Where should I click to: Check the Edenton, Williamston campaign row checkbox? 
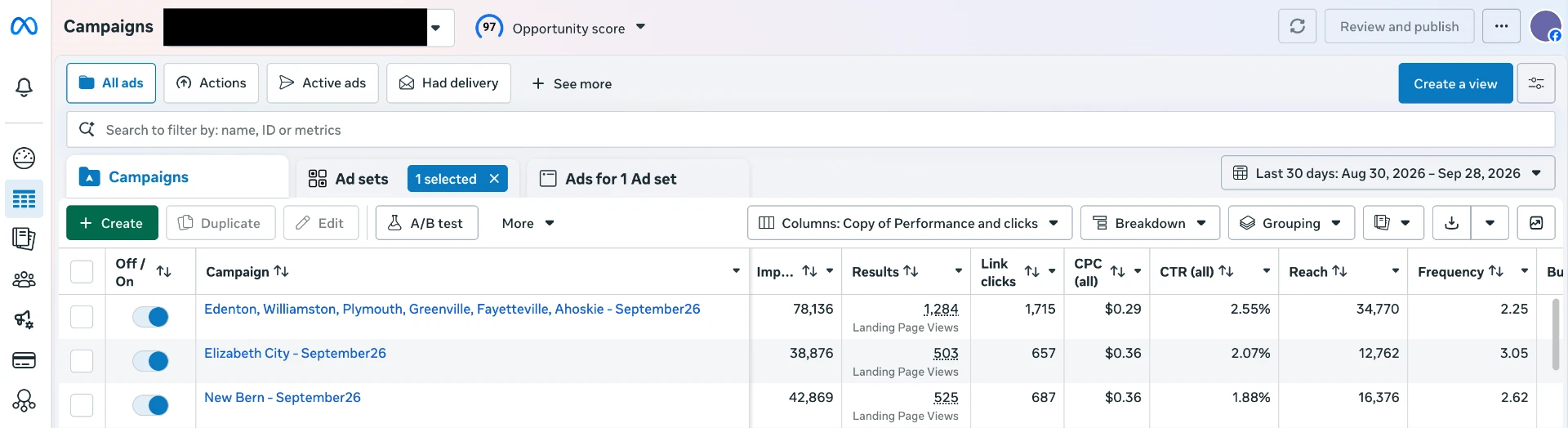(x=82, y=317)
